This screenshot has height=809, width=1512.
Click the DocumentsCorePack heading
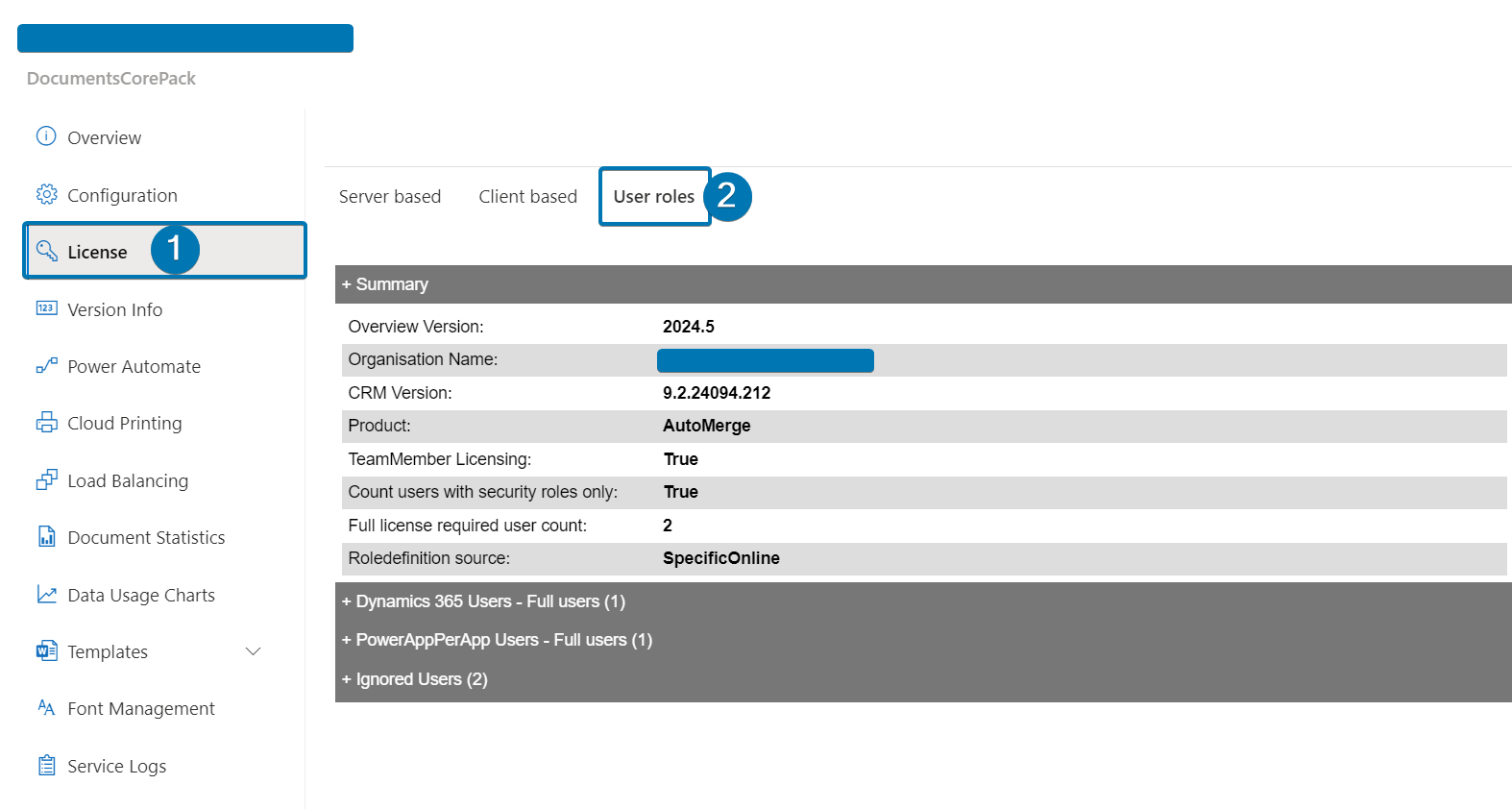(x=111, y=79)
